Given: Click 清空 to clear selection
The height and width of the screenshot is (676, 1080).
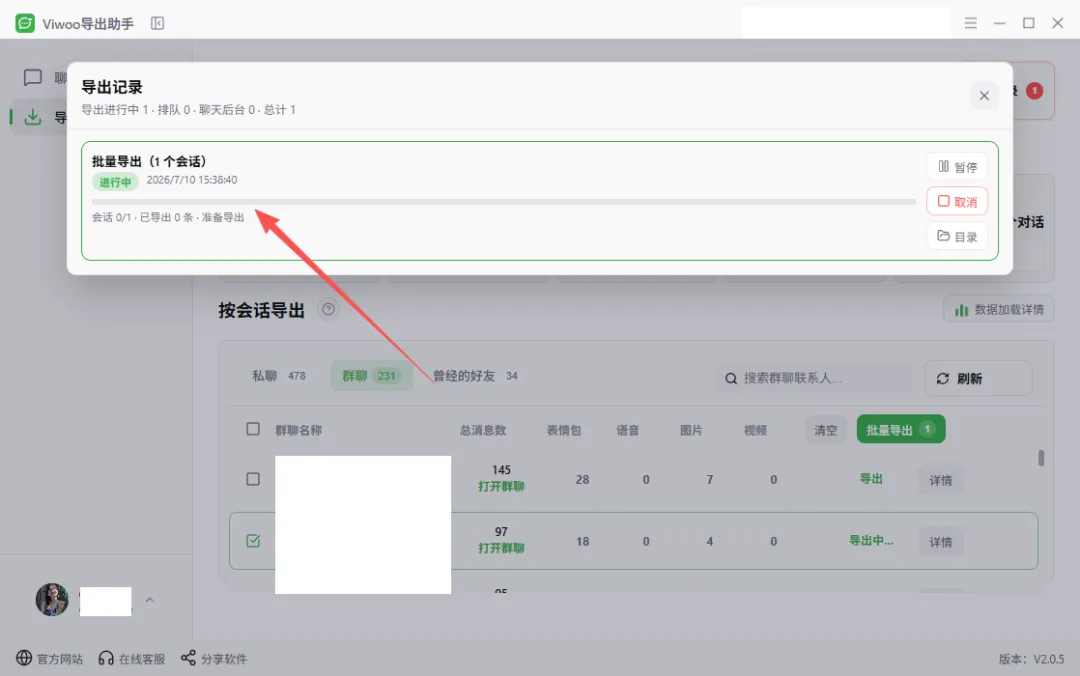Looking at the screenshot, I should click(x=825, y=430).
